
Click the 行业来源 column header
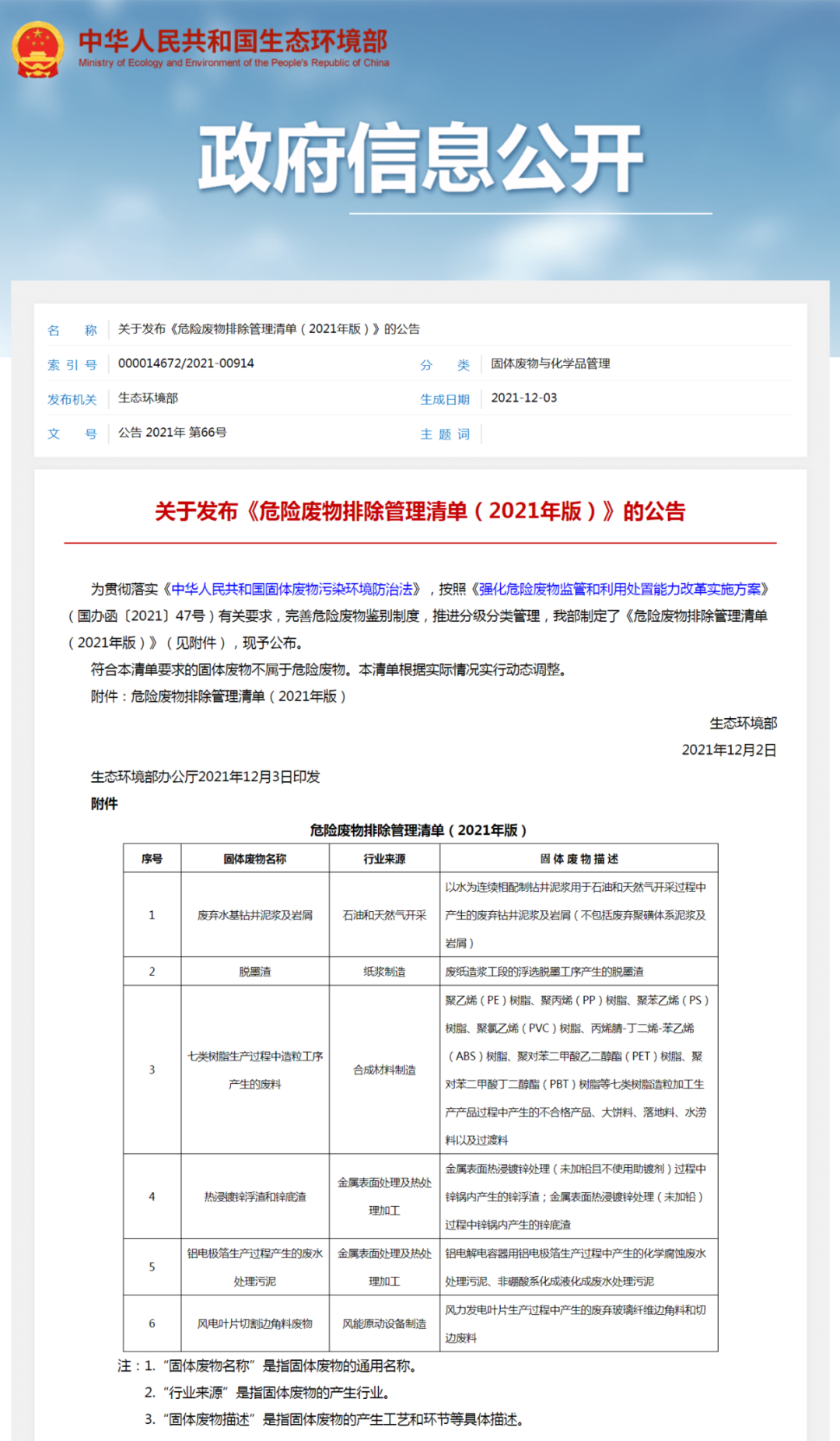(384, 859)
